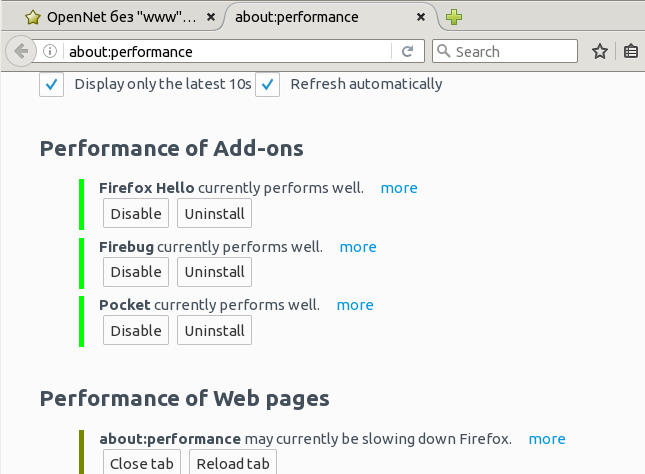Open a new tab with the plus icon
The width and height of the screenshot is (645, 474).
(454, 17)
